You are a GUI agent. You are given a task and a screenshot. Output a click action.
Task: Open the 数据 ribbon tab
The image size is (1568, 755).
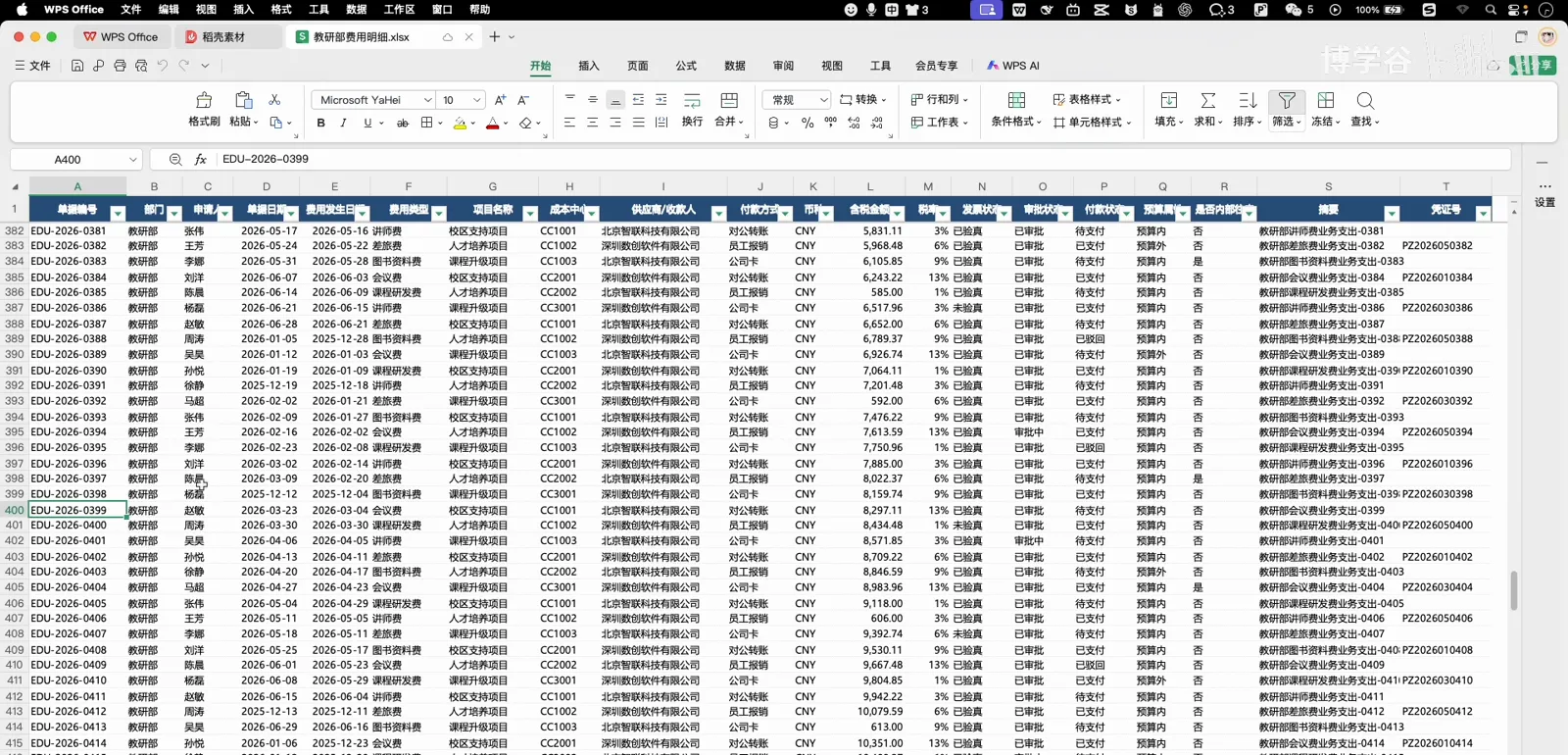(735, 66)
